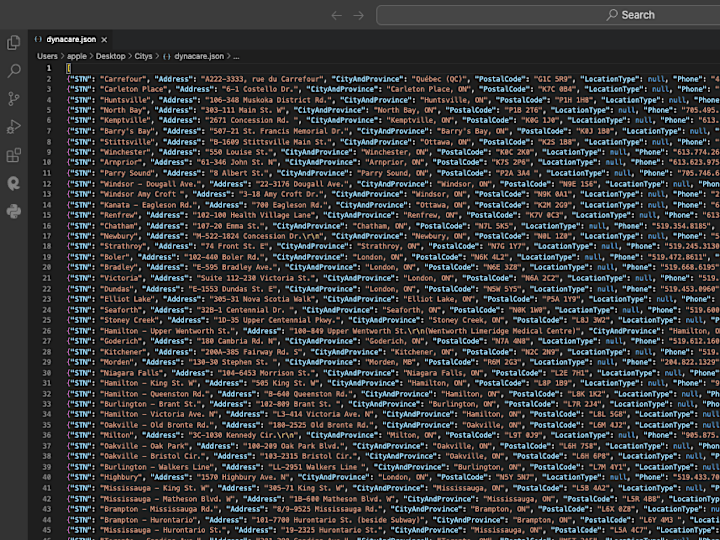Click "Brampton - Hurontario" STN value
The width and height of the screenshot is (720, 540).
pos(149,519)
